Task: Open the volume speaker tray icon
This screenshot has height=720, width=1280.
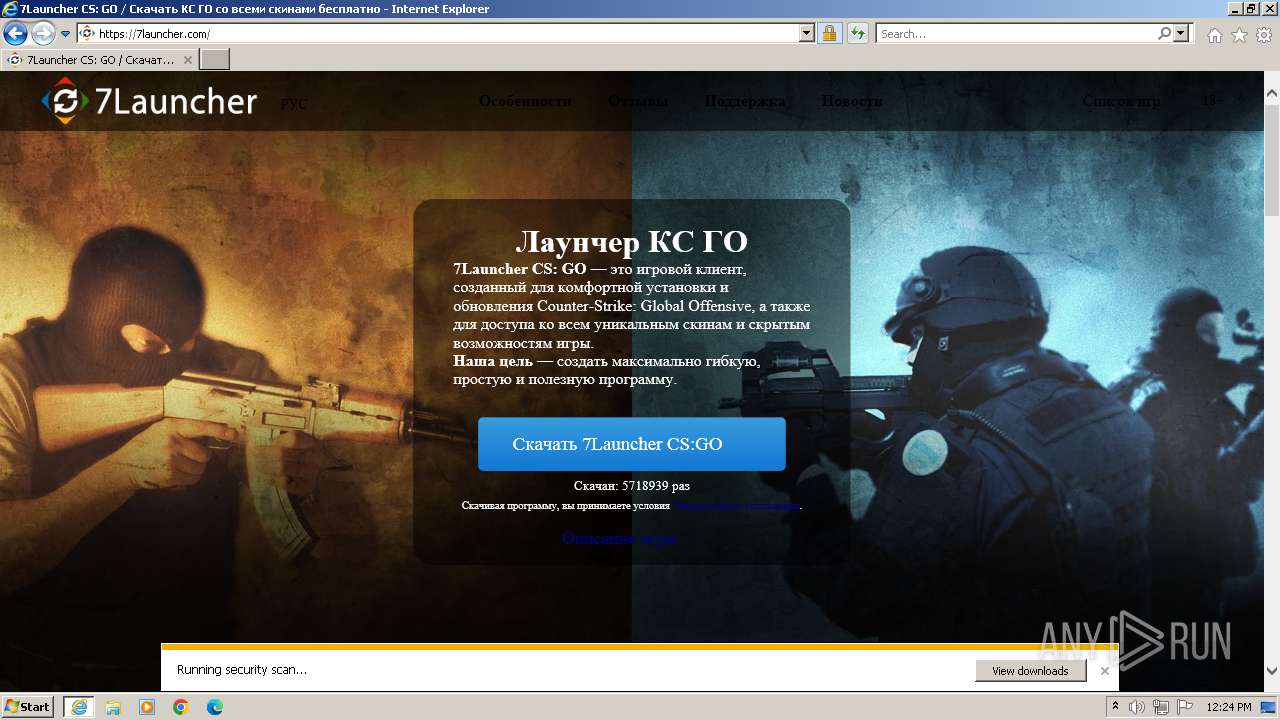Action: coord(1137,707)
